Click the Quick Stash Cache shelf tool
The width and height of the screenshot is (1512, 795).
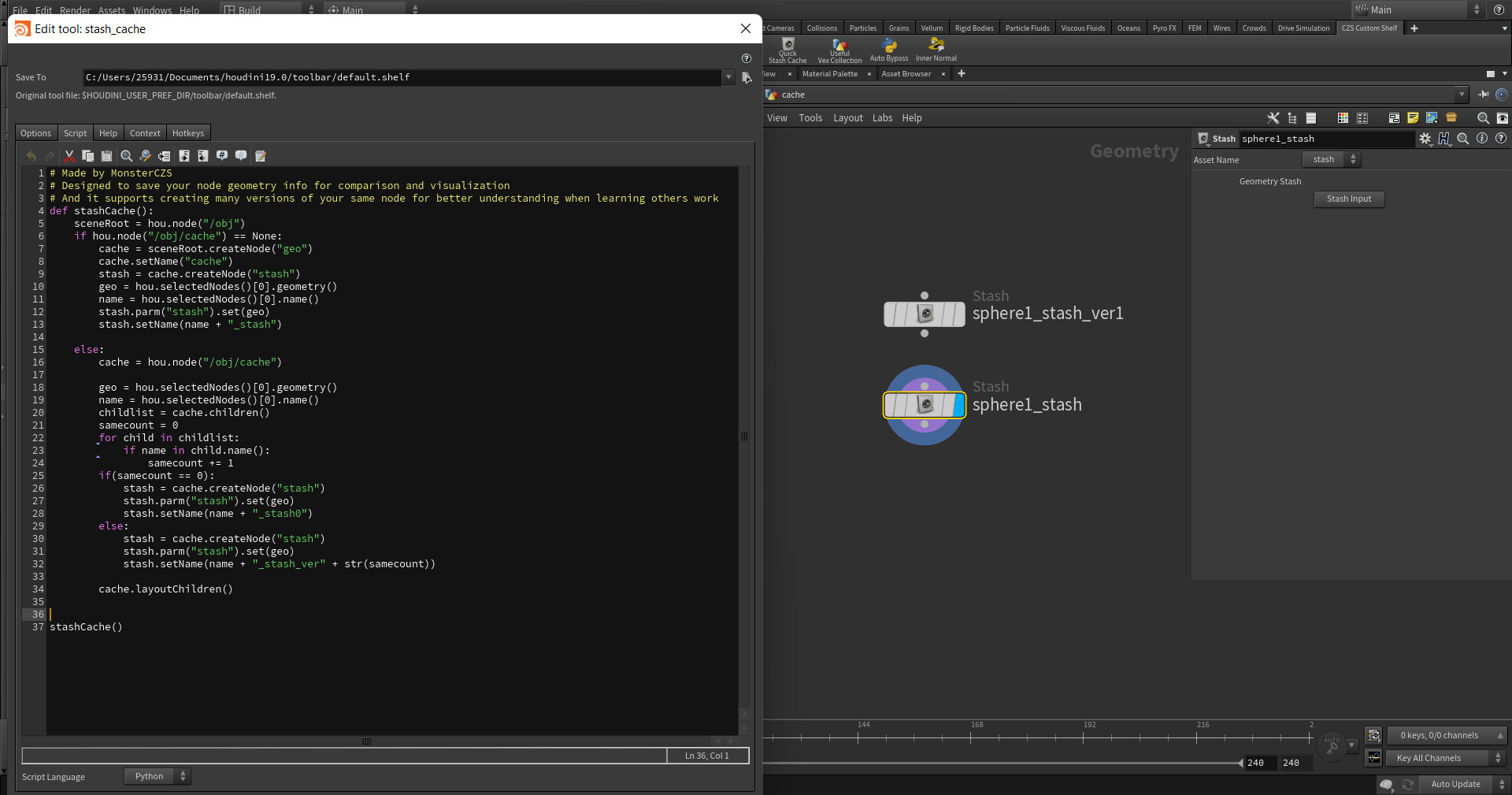787,50
